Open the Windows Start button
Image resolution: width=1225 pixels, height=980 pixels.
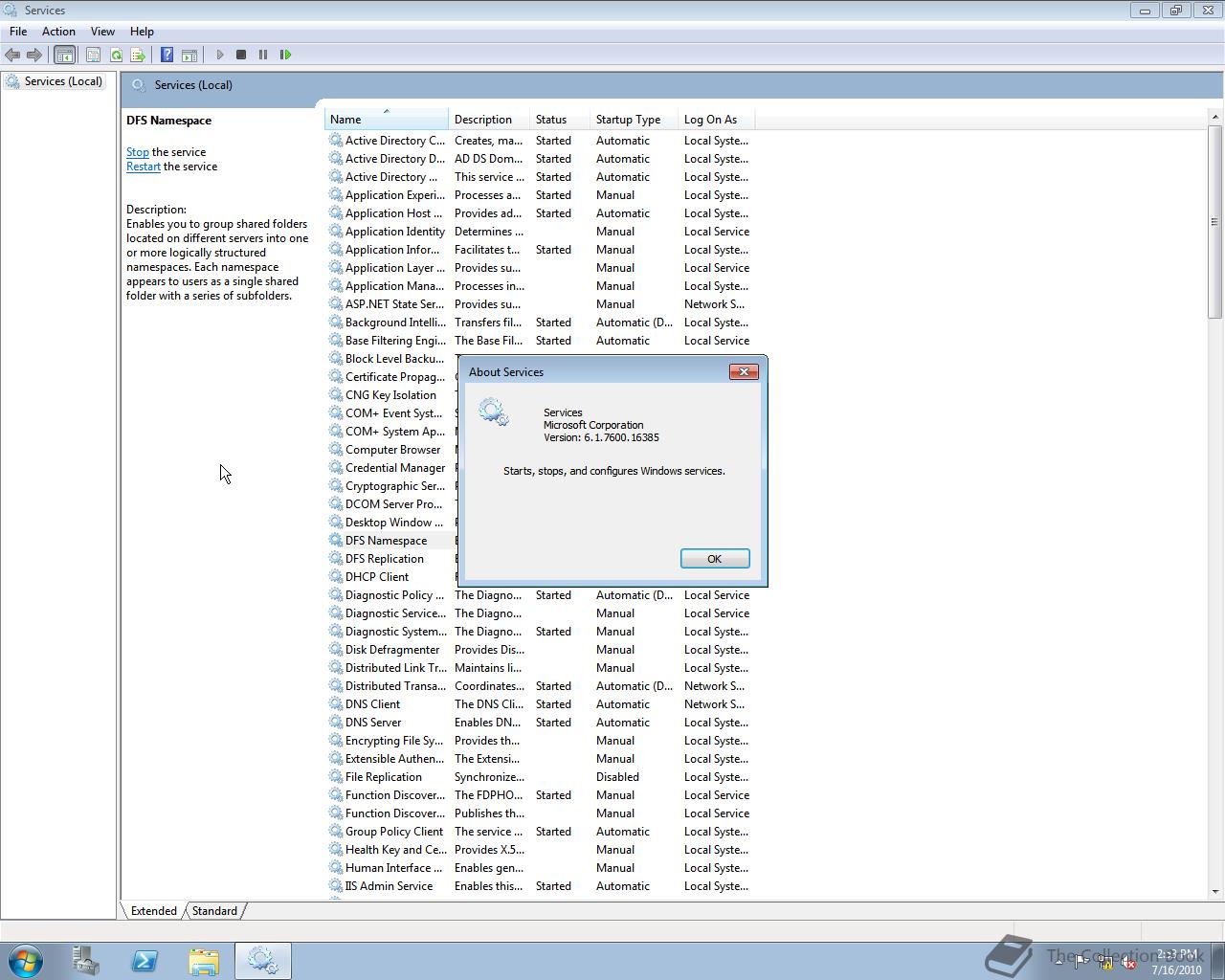tap(26, 961)
